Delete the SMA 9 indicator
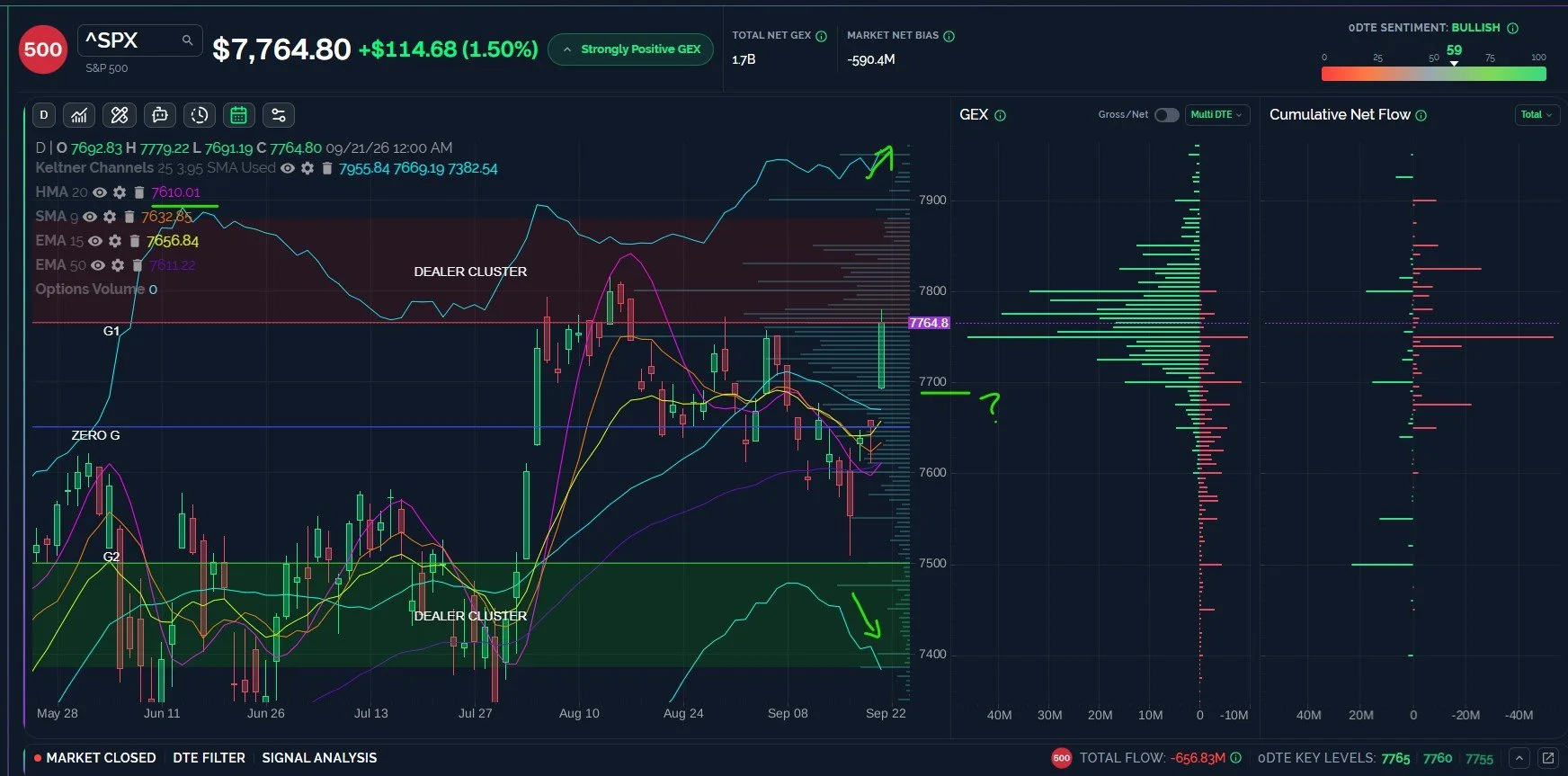Viewport: 1568px width, 776px height. pos(129,217)
